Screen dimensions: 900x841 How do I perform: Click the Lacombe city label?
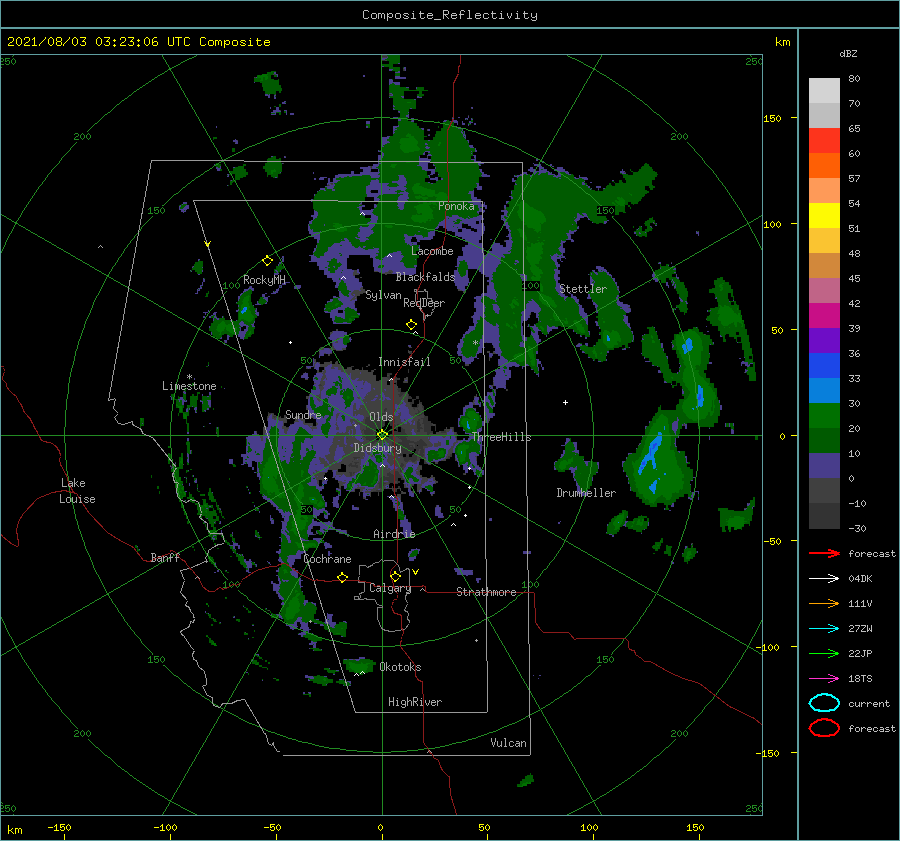tap(432, 251)
